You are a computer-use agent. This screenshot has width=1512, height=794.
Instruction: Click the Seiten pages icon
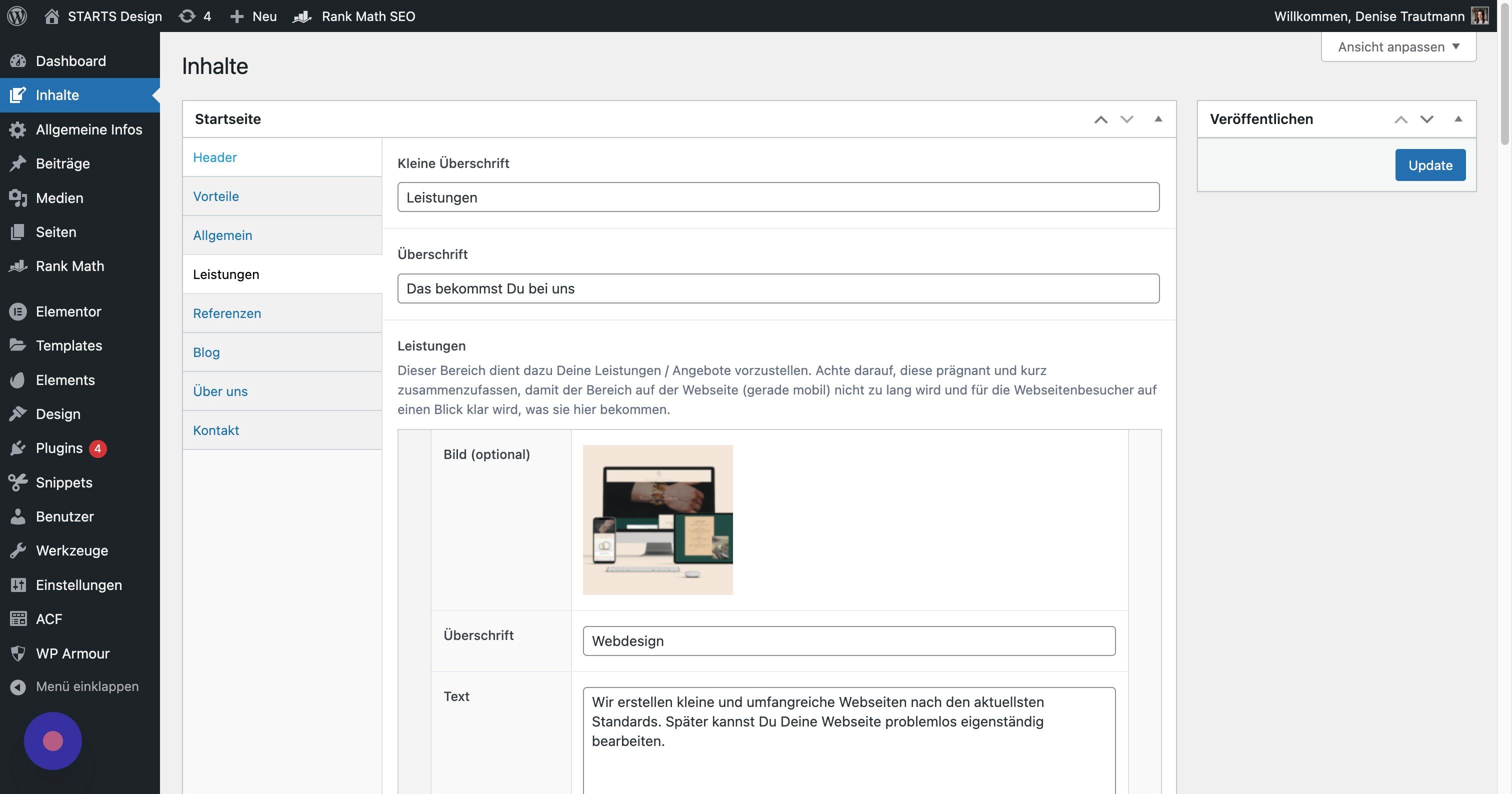(17, 232)
